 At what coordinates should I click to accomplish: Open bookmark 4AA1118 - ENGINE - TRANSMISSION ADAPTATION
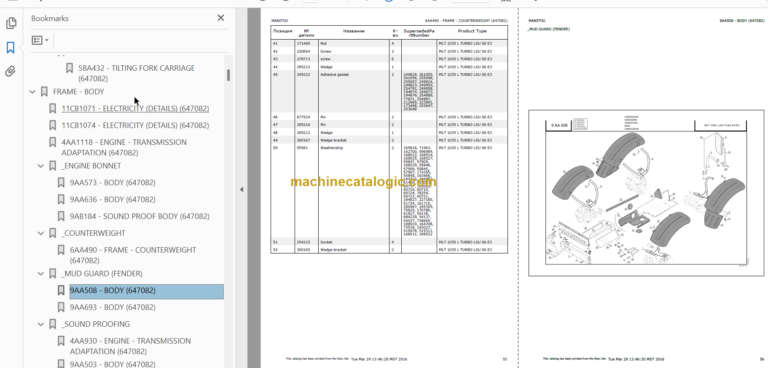(x=124, y=147)
